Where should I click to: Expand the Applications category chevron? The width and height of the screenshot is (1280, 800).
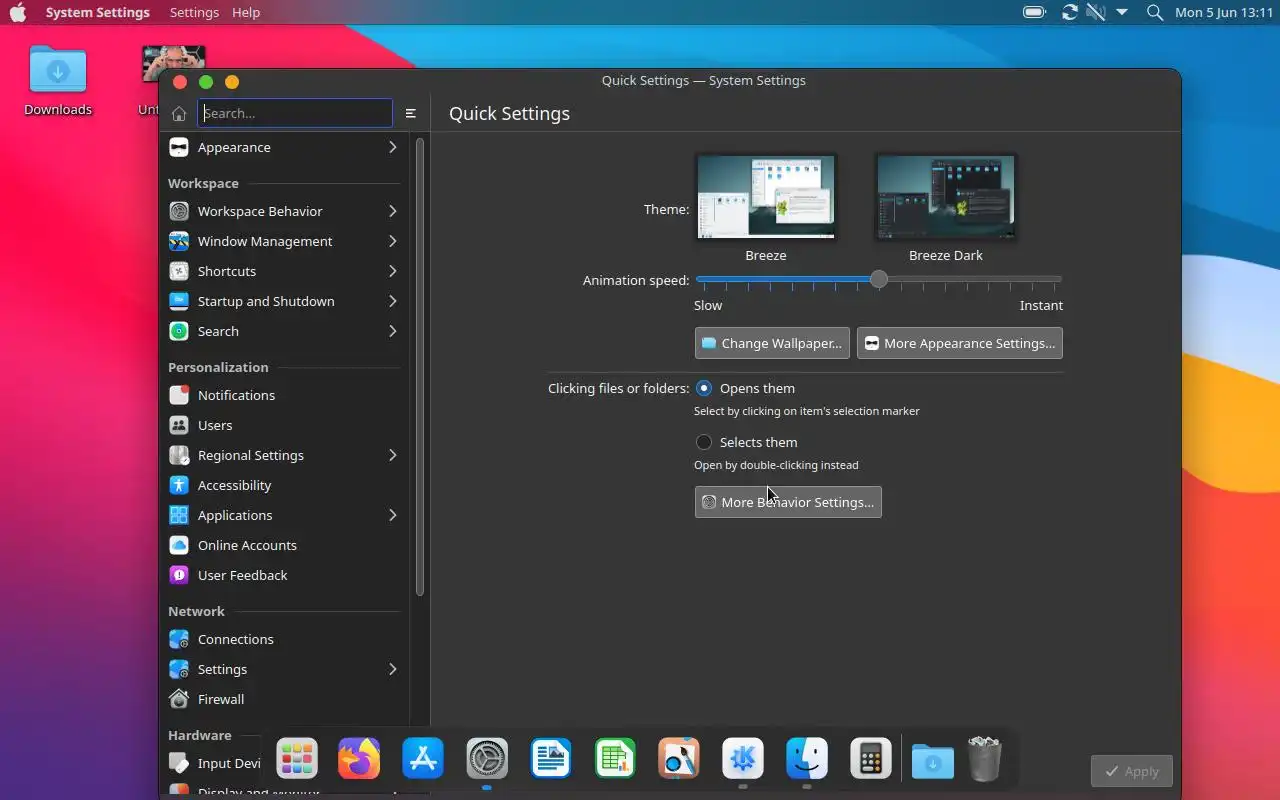click(x=393, y=515)
